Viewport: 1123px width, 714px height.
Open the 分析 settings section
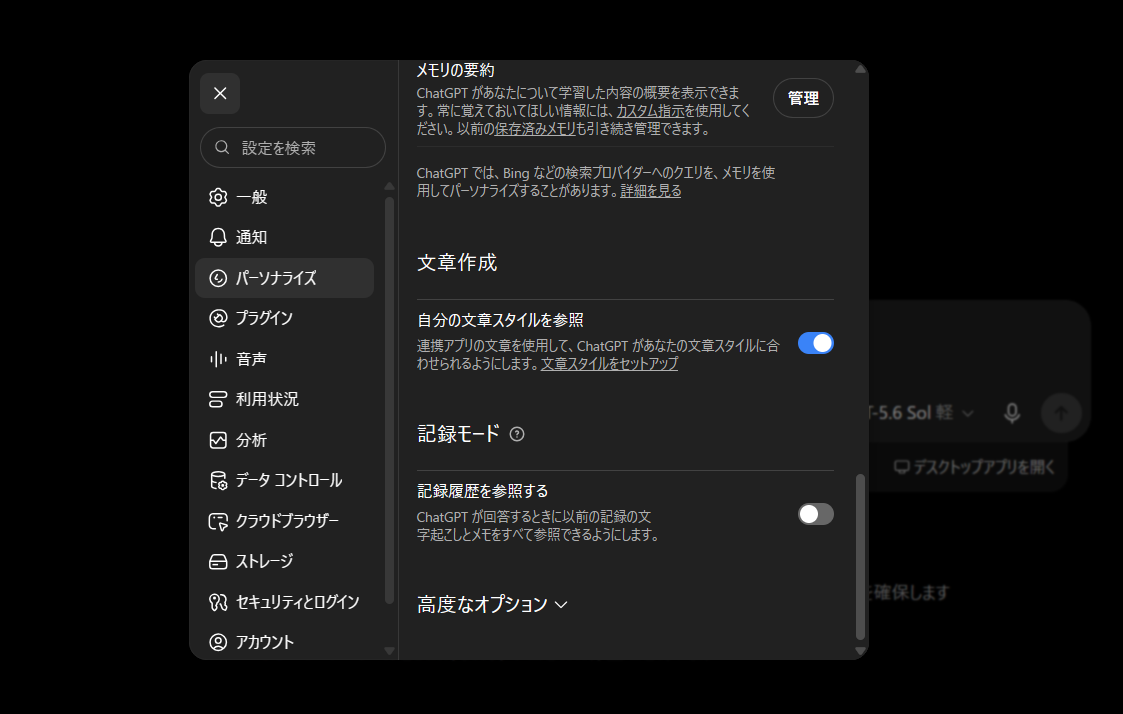tap(284, 440)
